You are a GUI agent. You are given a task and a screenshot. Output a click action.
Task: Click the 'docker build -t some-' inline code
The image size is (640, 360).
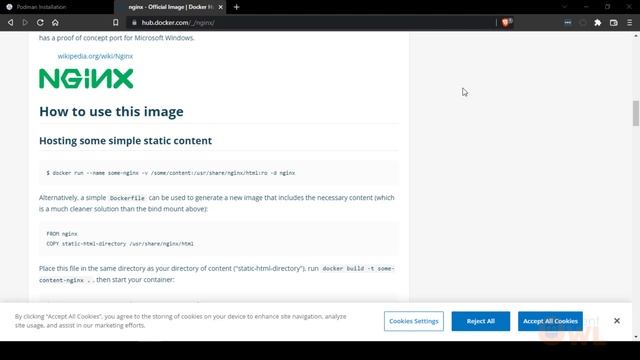tap(358, 269)
